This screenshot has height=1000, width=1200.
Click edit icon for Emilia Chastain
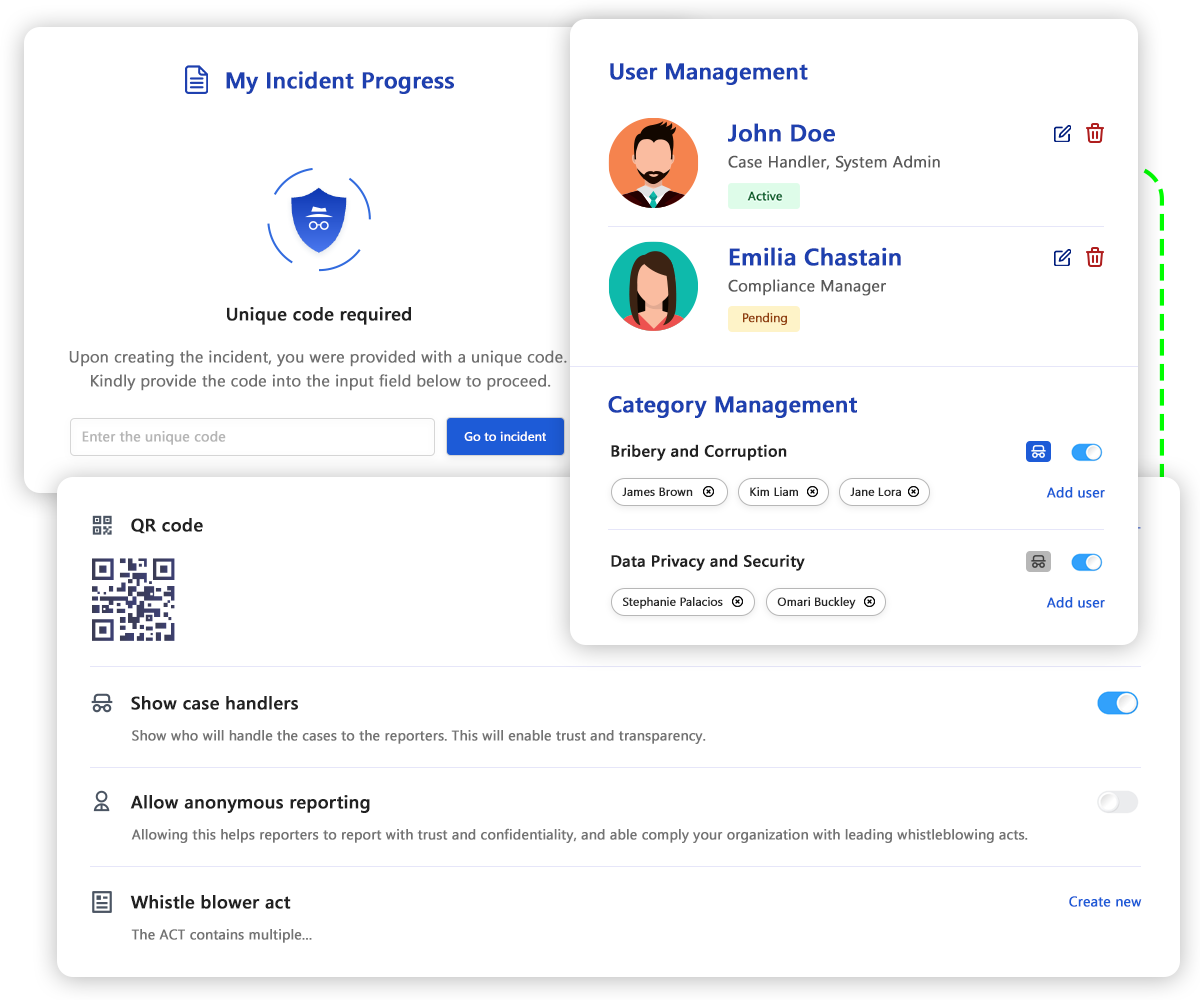1062,258
